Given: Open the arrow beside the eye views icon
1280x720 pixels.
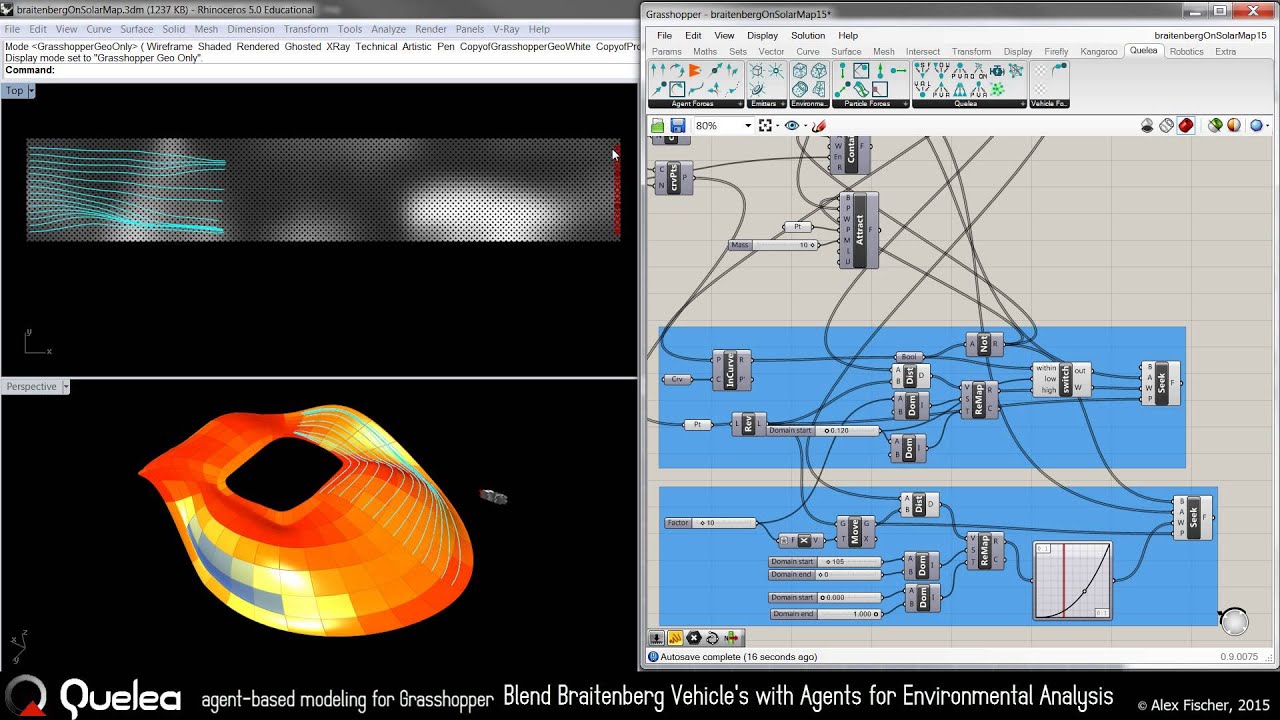Looking at the screenshot, I should tap(804, 126).
